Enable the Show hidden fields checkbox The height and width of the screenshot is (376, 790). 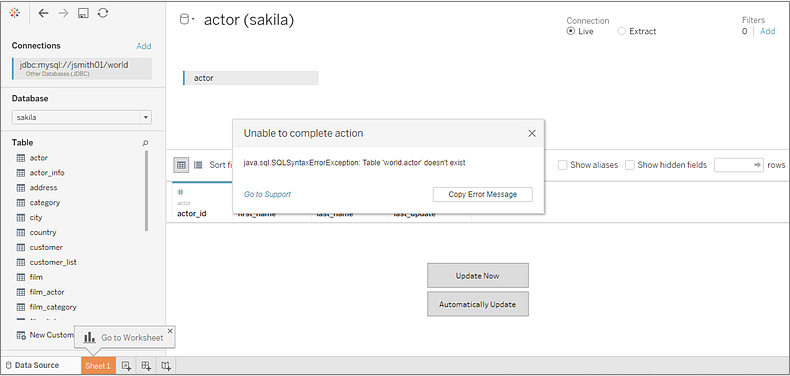coord(630,165)
